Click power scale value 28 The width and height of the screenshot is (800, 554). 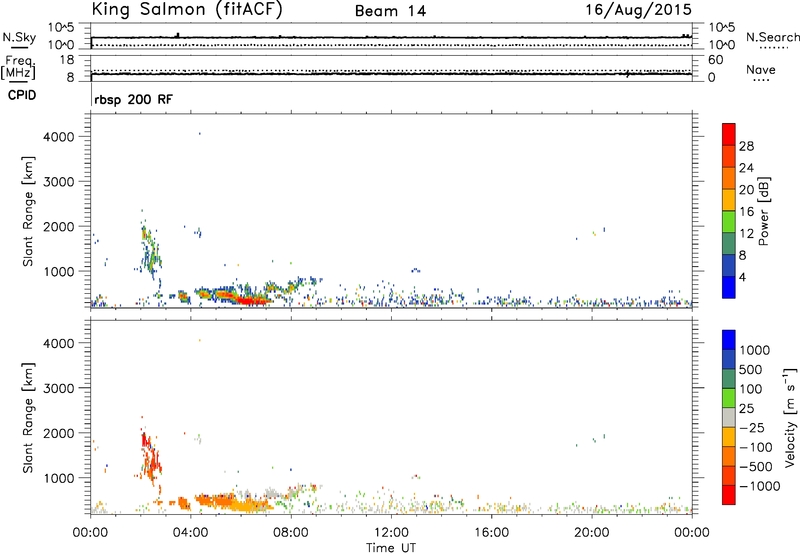pos(746,146)
